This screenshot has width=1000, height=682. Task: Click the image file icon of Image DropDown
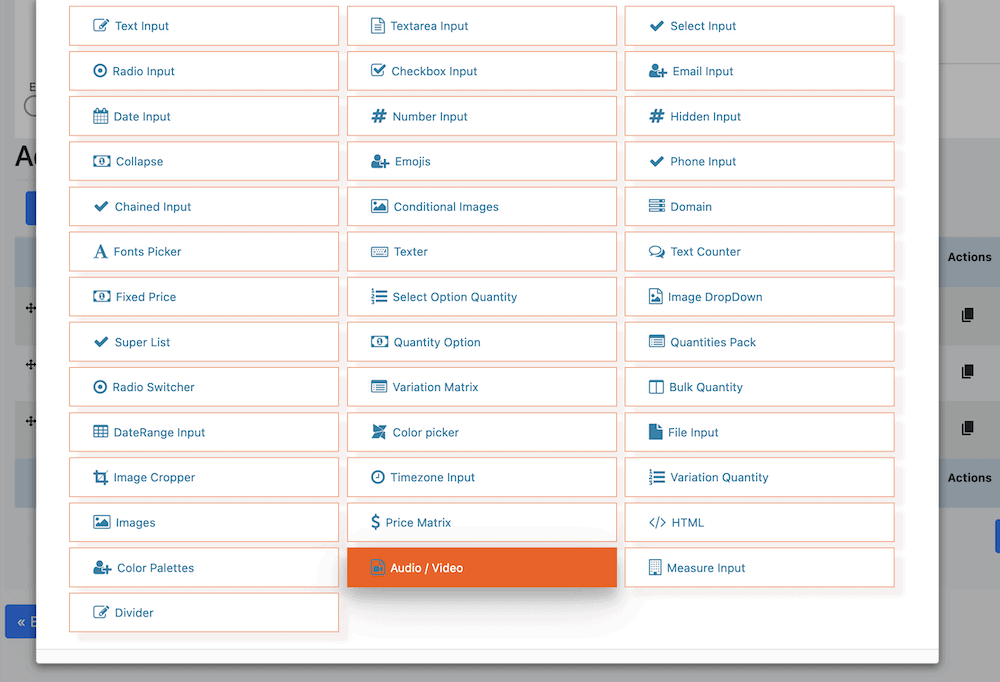click(656, 296)
